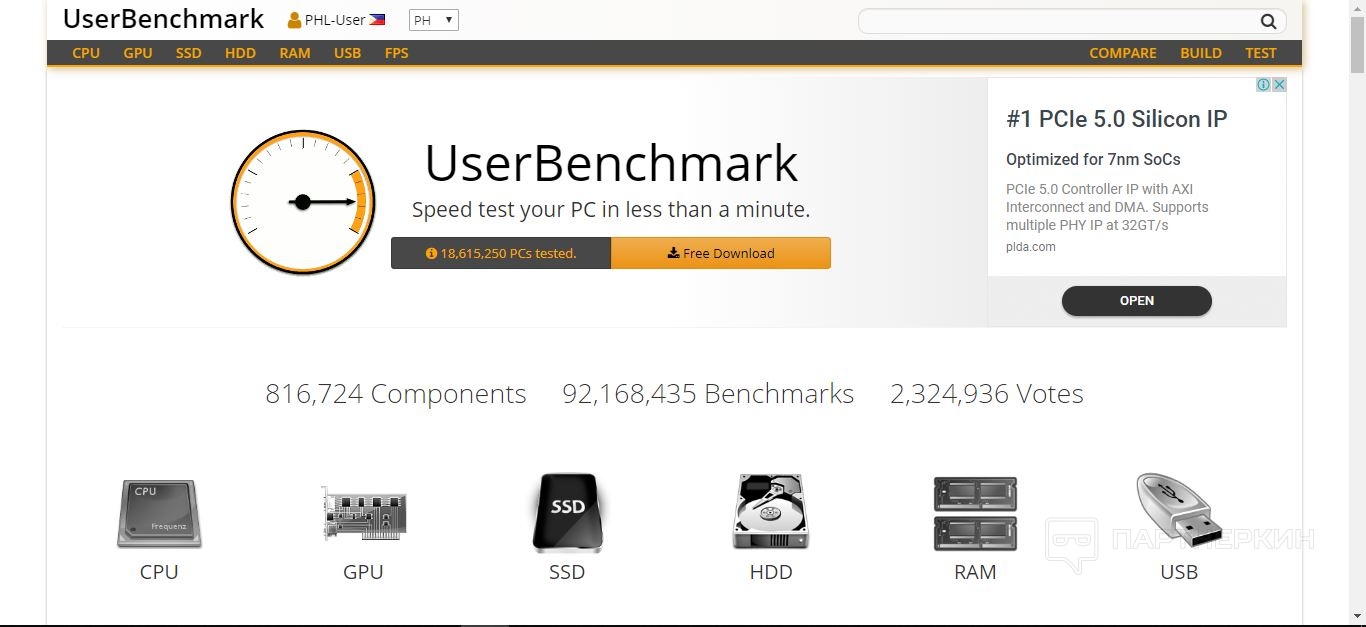Select the GPU graphics card icon

pos(363,513)
